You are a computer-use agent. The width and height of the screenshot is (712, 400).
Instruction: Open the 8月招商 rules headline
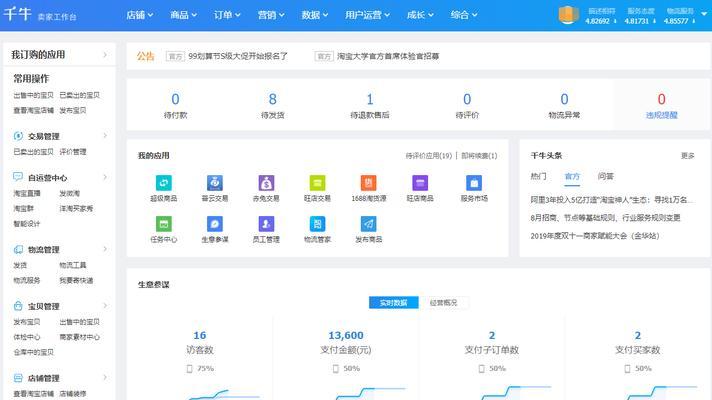(605, 218)
